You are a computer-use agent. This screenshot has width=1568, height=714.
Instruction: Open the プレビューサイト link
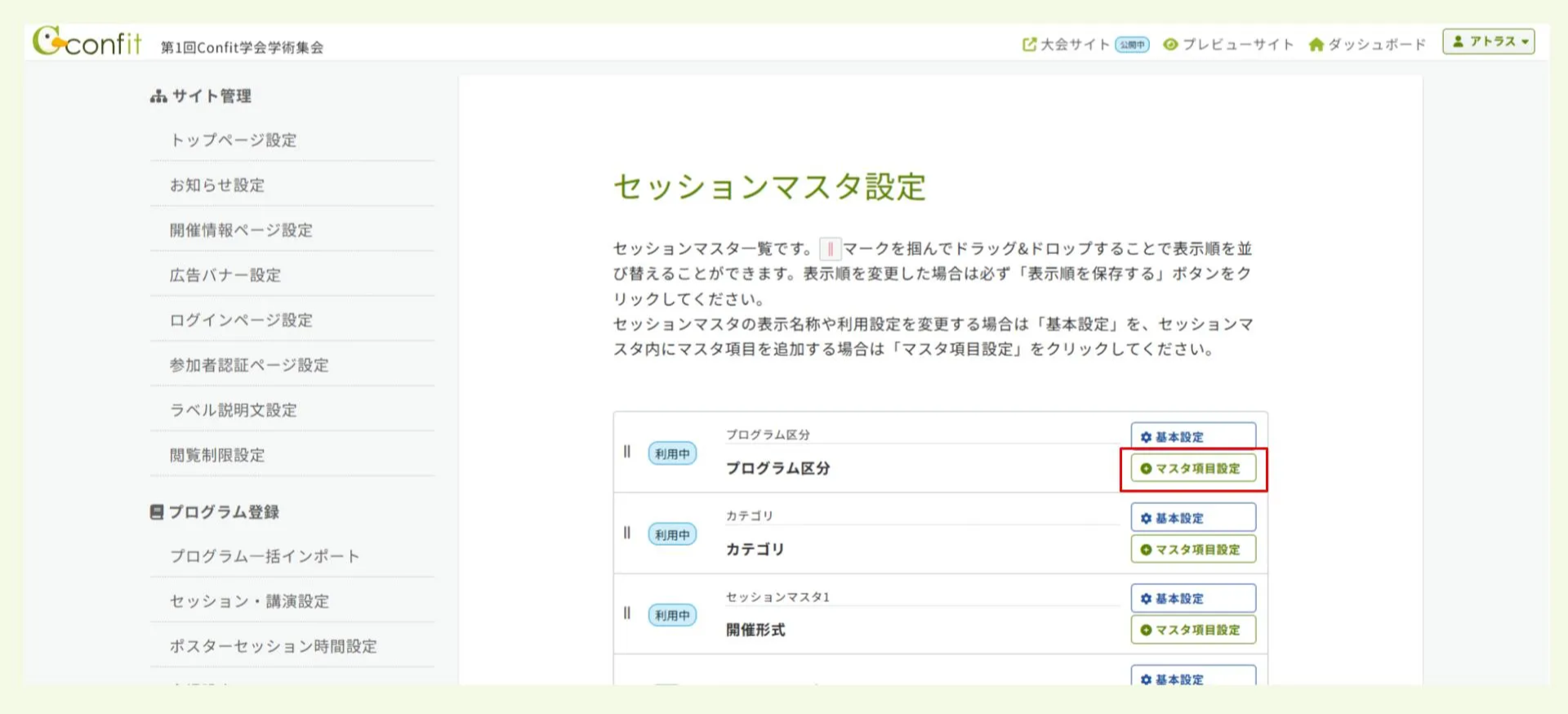coord(1228,44)
